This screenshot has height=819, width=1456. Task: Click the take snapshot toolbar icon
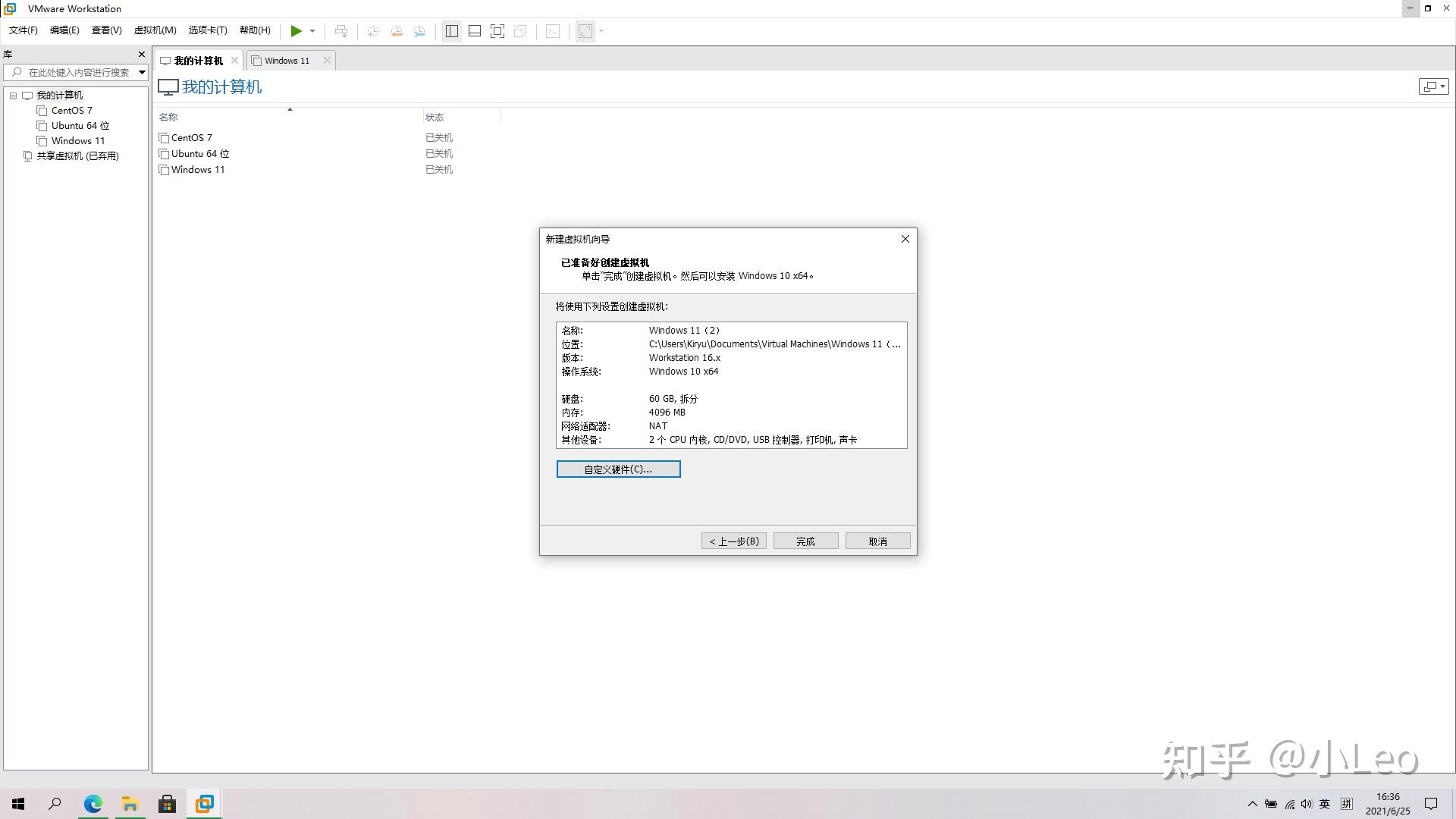pyautogui.click(x=373, y=31)
